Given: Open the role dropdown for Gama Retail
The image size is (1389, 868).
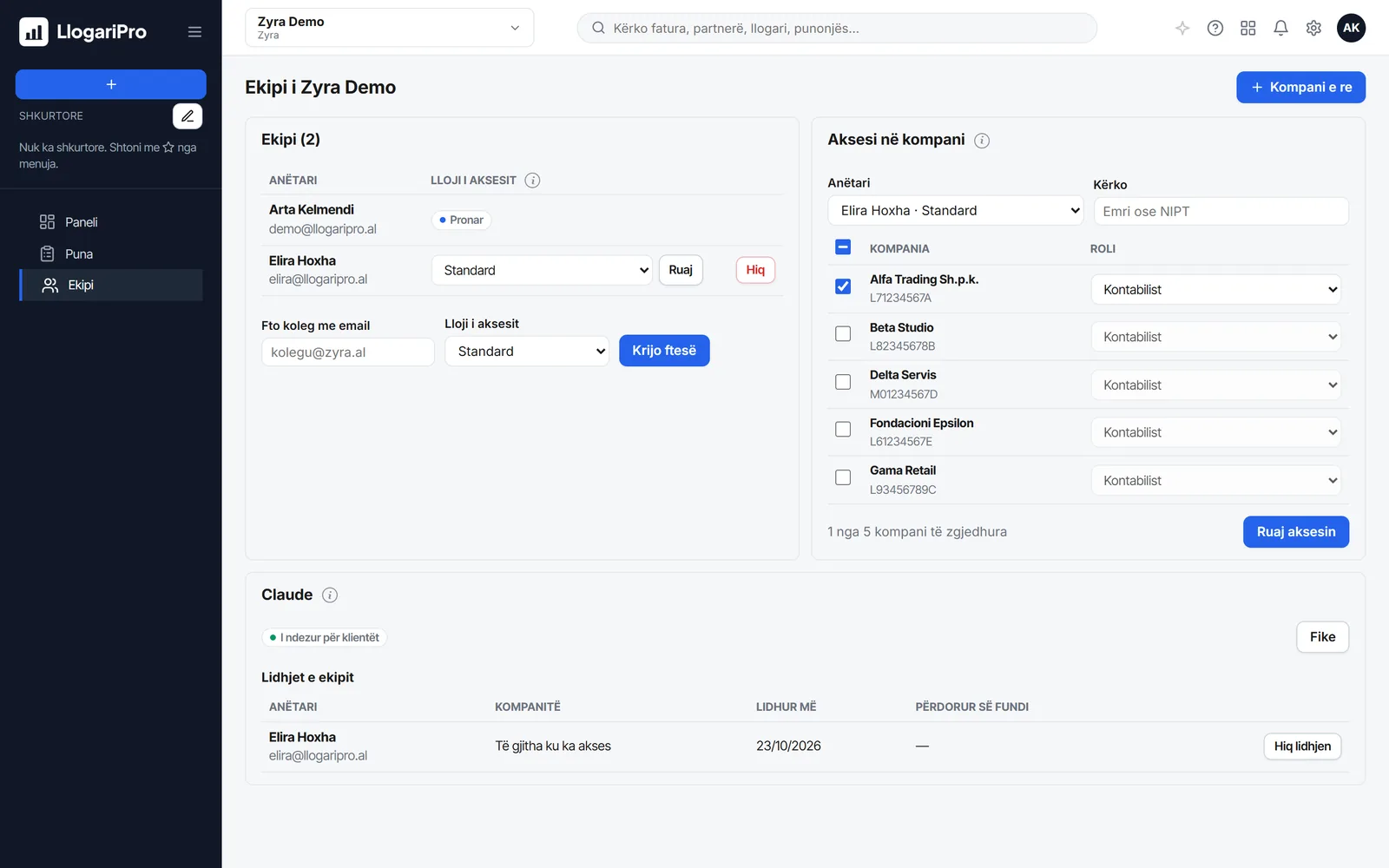Looking at the screenshot, I should coord(1216,481).
